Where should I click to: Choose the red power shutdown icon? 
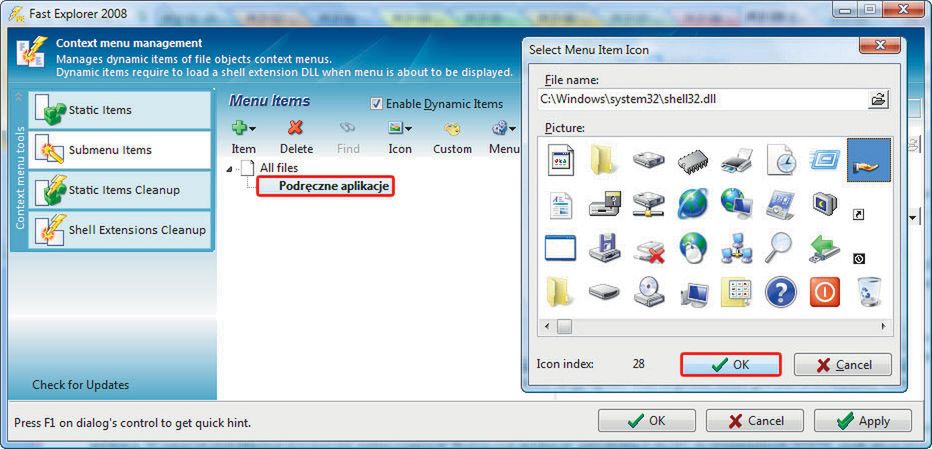point(825,292)
